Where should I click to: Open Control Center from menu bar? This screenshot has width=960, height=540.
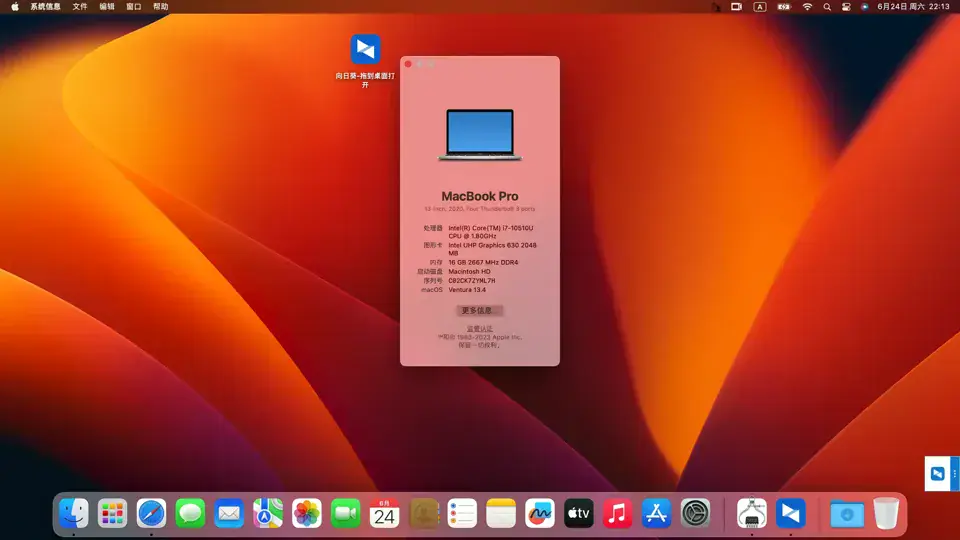846,7
